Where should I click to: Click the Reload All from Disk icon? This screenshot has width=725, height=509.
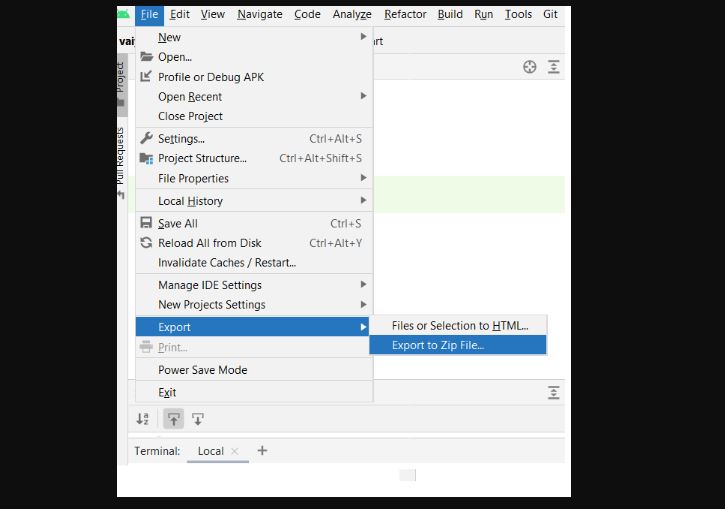146,243
